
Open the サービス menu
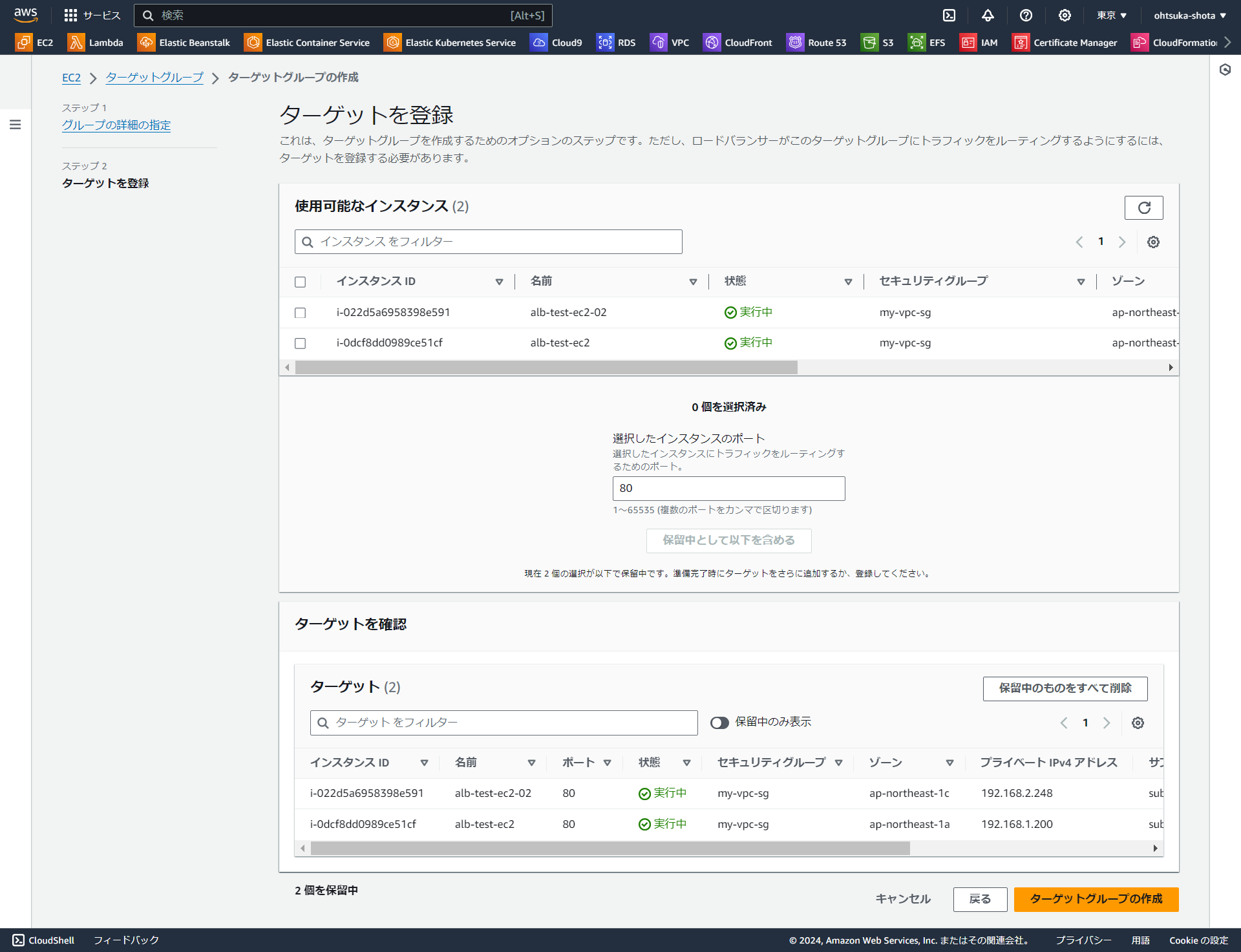(92, 15)
